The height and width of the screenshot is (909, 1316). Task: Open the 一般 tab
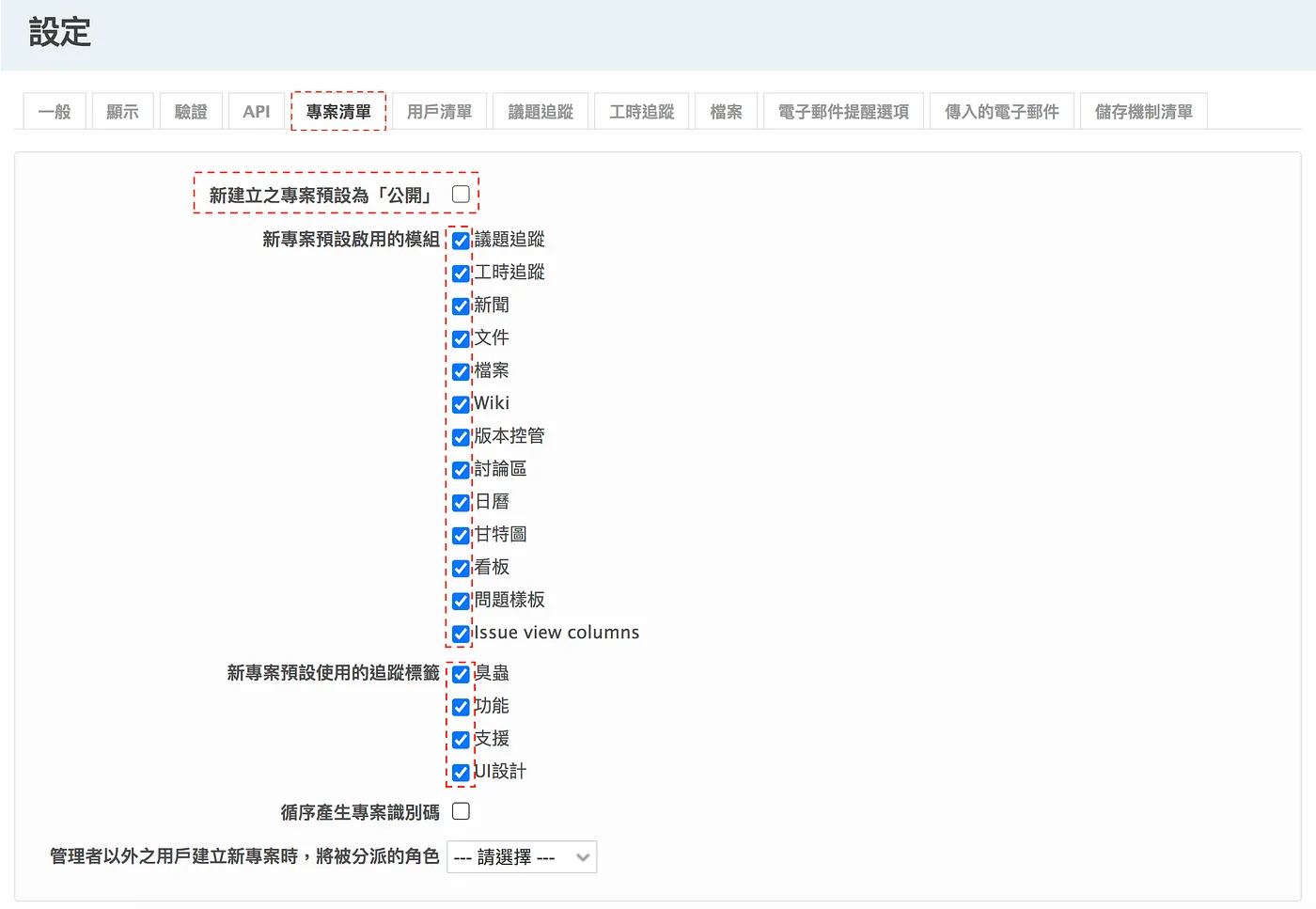pos(55,112)
